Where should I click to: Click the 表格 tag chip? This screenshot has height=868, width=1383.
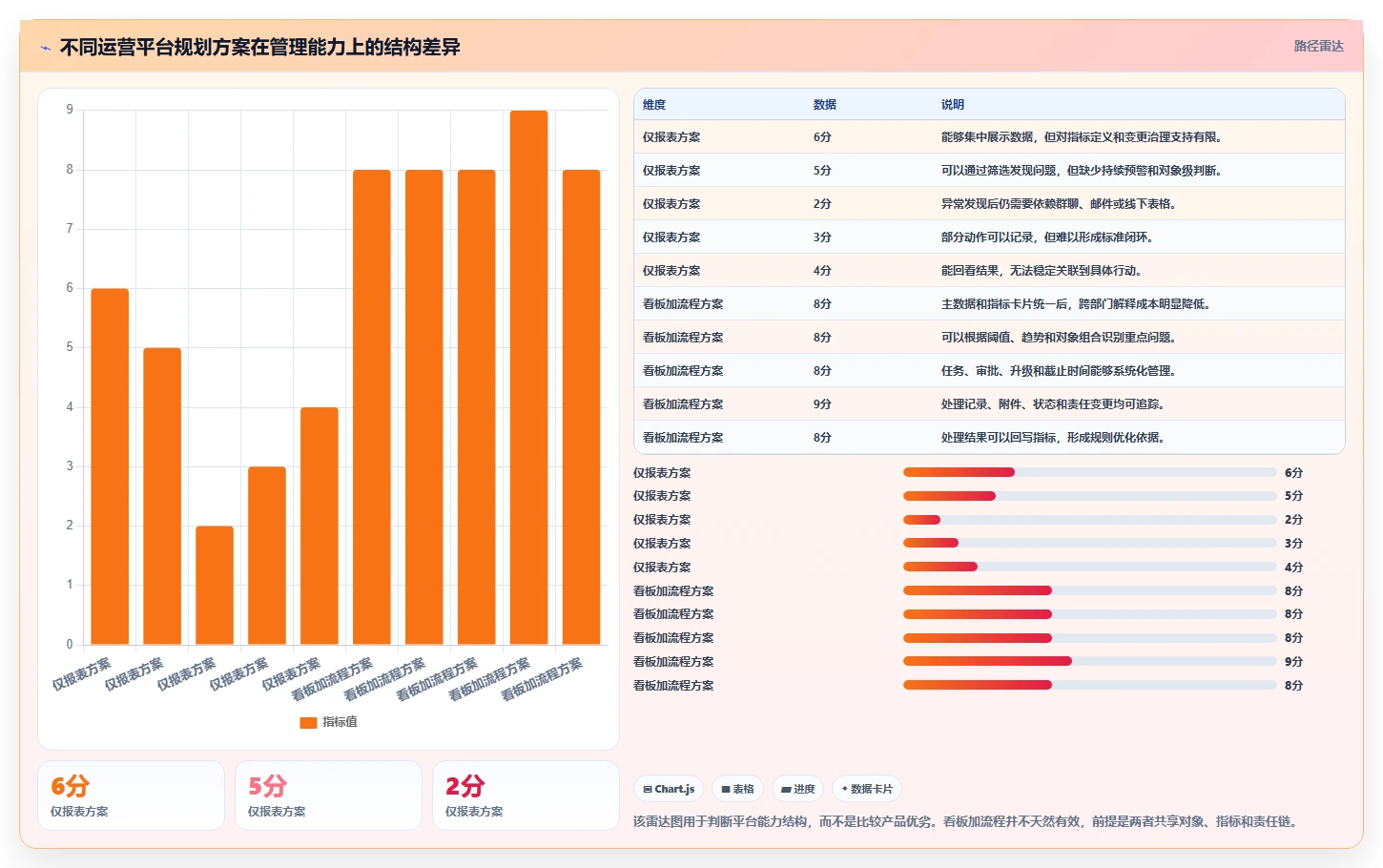click(x=738, y=789)
